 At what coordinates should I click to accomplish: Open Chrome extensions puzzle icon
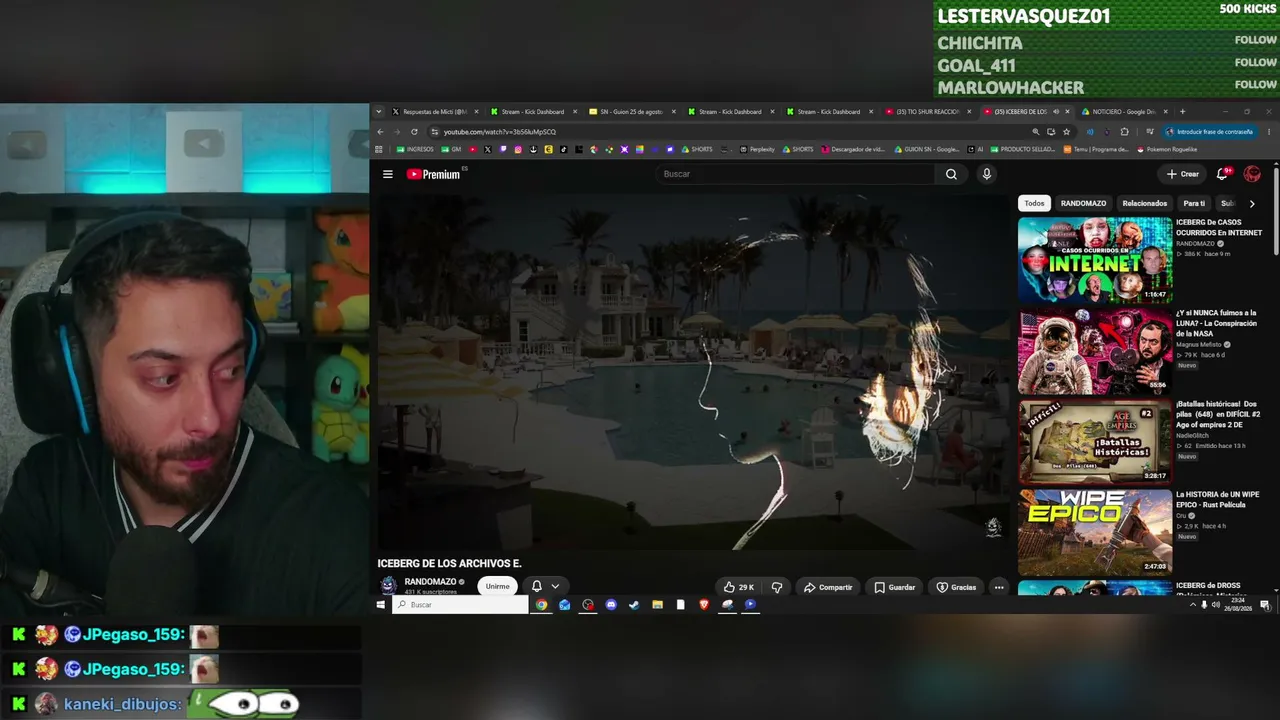pyautogui.click(x=1124, y=132)
